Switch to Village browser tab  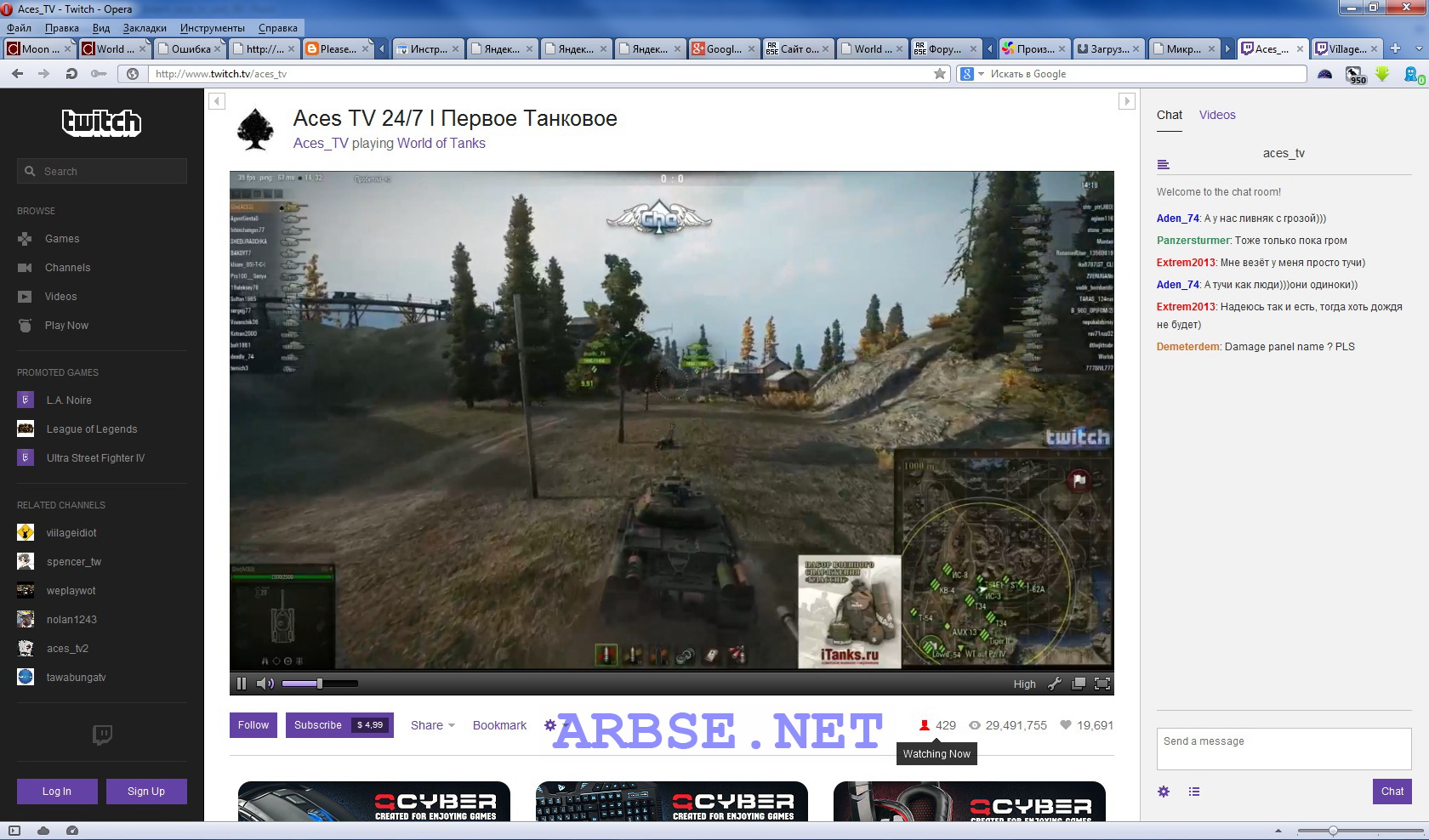1346,48
